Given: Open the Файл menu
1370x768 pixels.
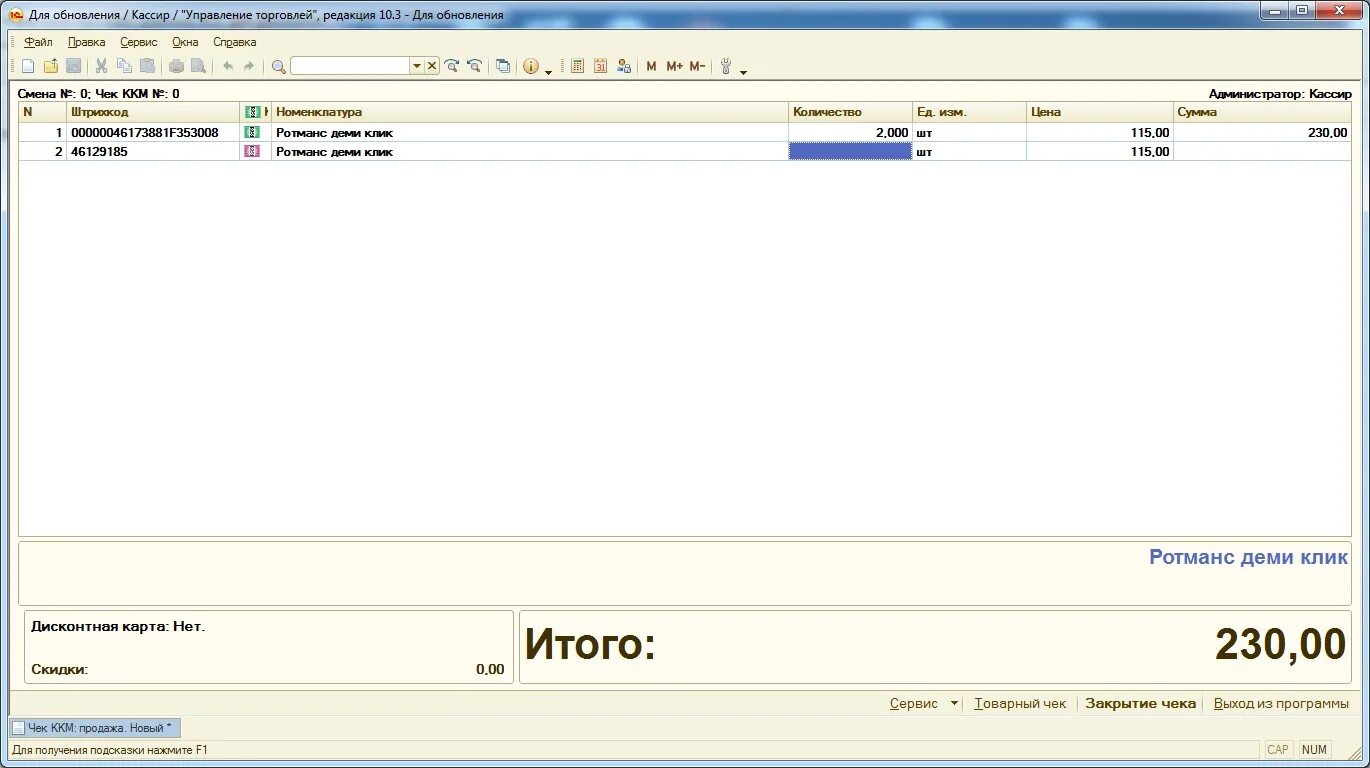Looking at the screenshot, I should coord(39,42).
